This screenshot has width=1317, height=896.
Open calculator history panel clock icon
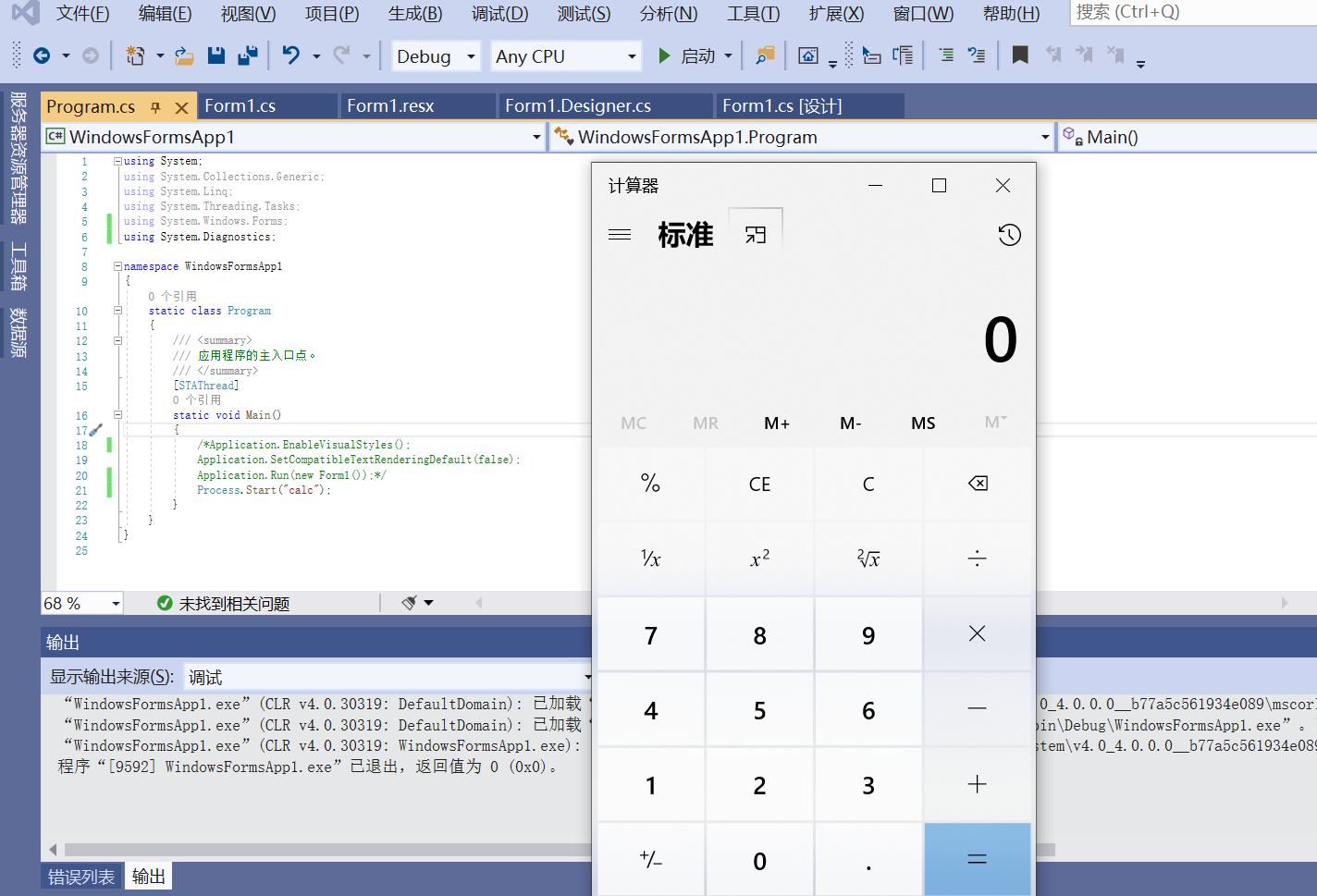click(x=1010, y=235)
